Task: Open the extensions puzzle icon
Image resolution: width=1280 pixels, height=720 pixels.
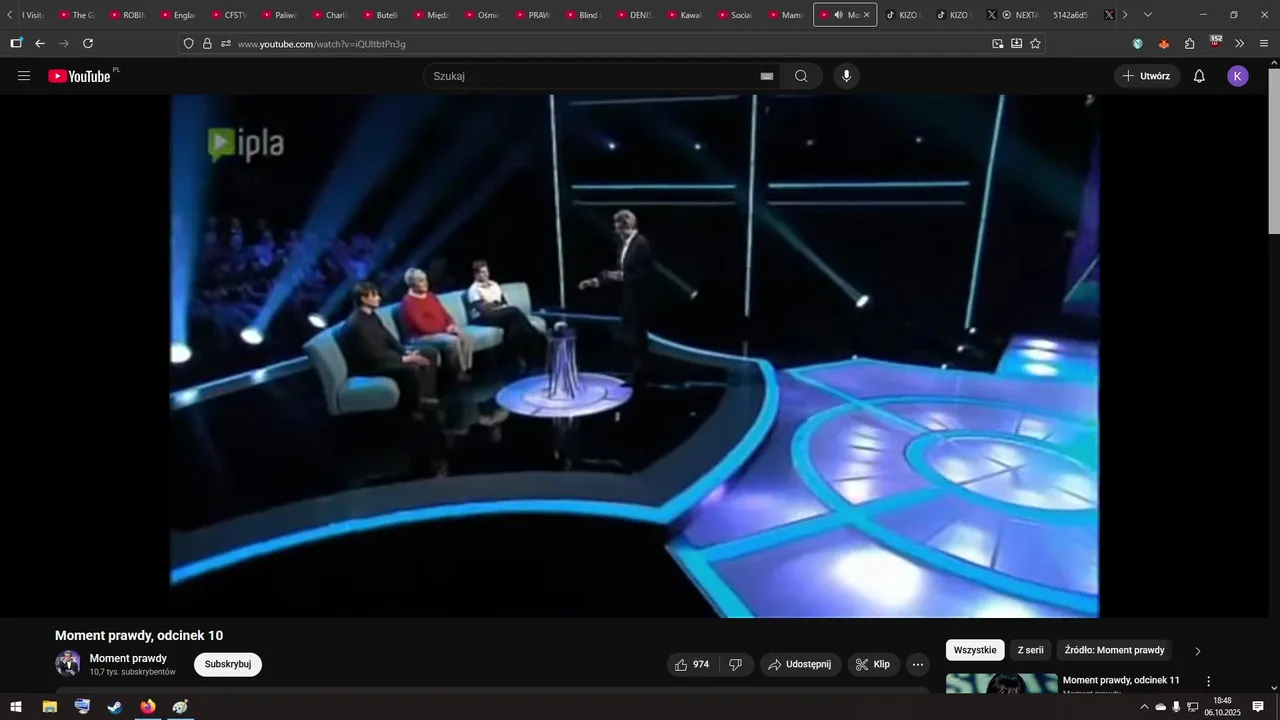Action: [x=1190, y=44]
